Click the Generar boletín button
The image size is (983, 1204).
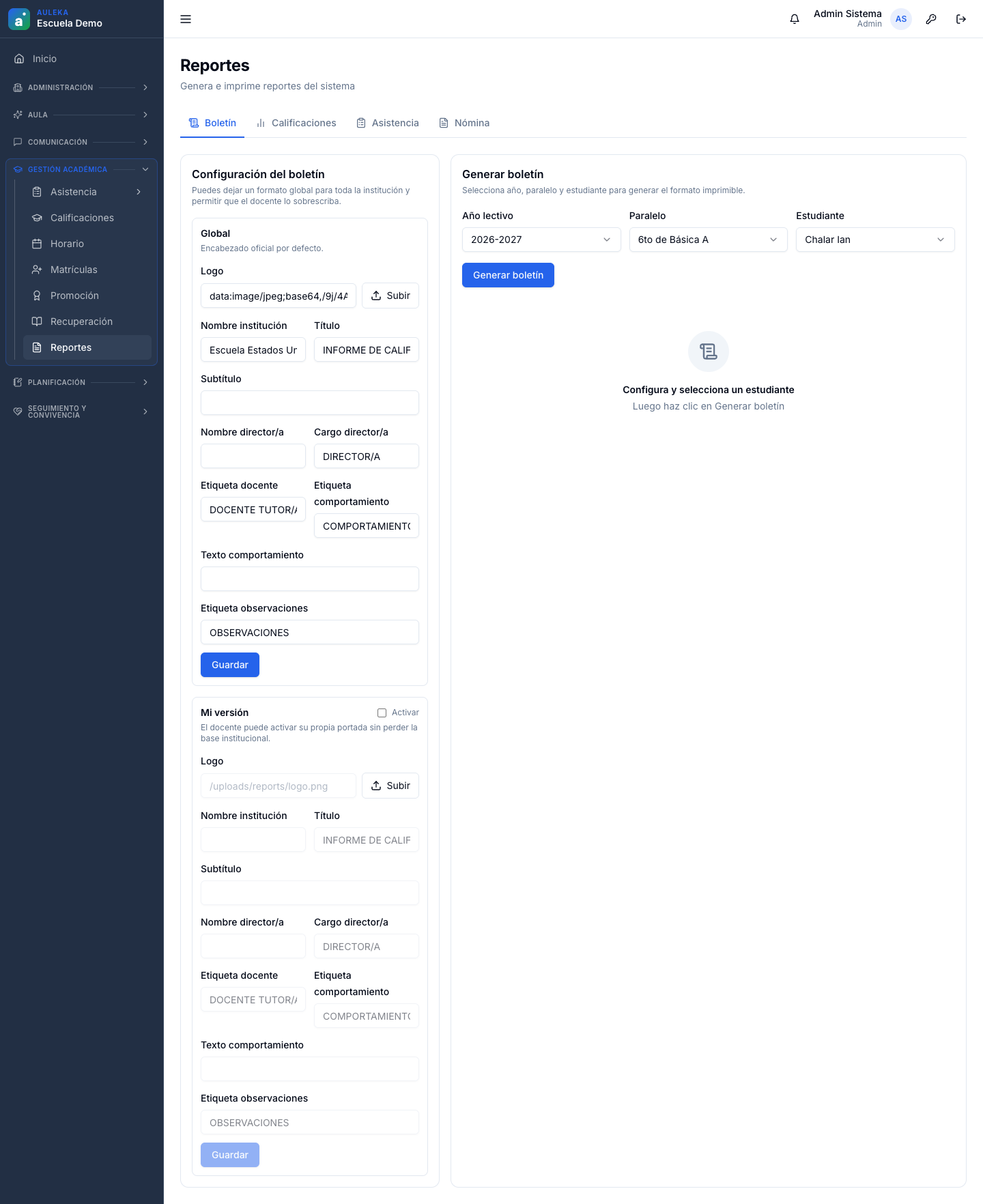coord(508,275)
